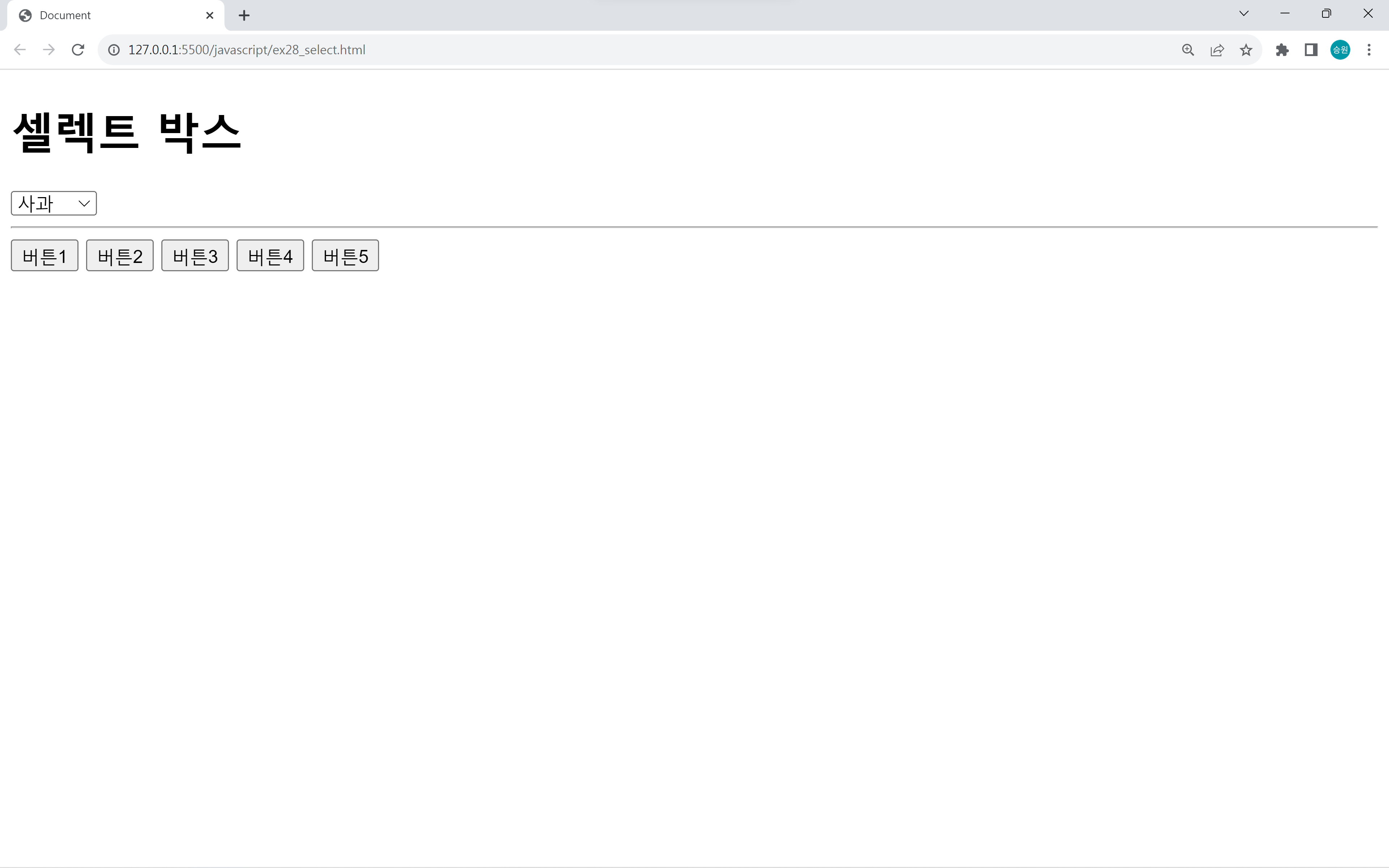The width and height of the screenshot is (1389, 868).
Task: View site information icon in address bar
Action: tap(114, 50)
